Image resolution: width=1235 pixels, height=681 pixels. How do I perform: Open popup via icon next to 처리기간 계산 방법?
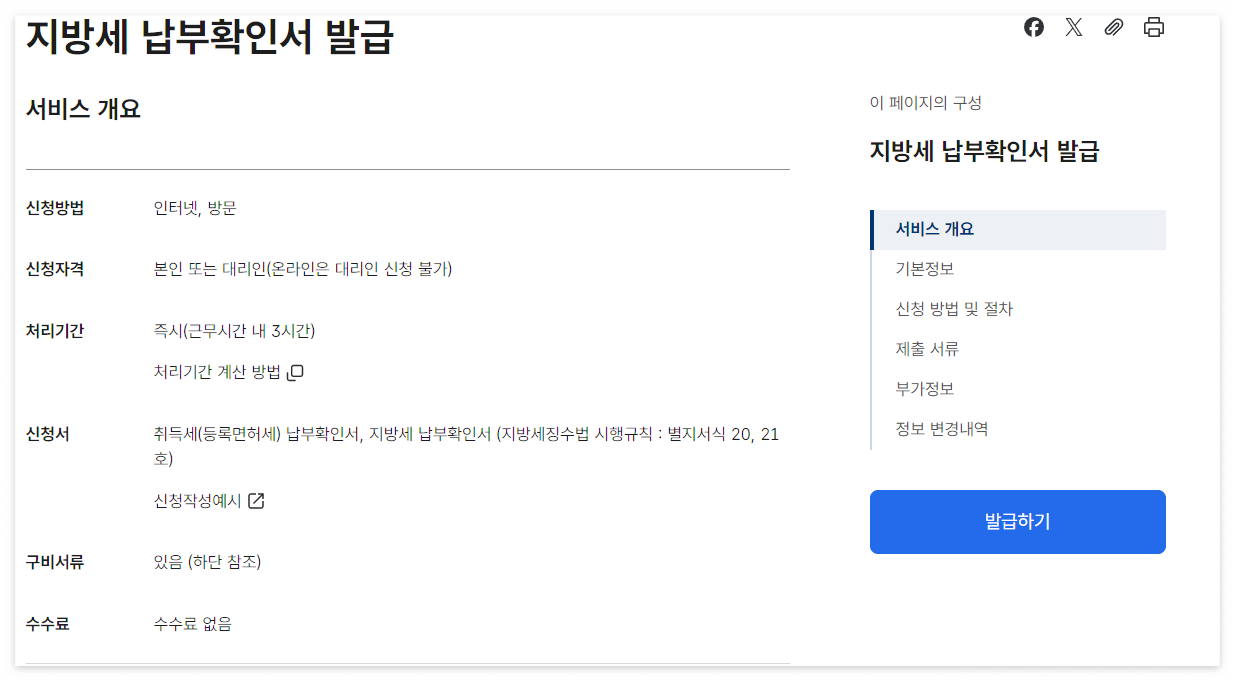296,371
